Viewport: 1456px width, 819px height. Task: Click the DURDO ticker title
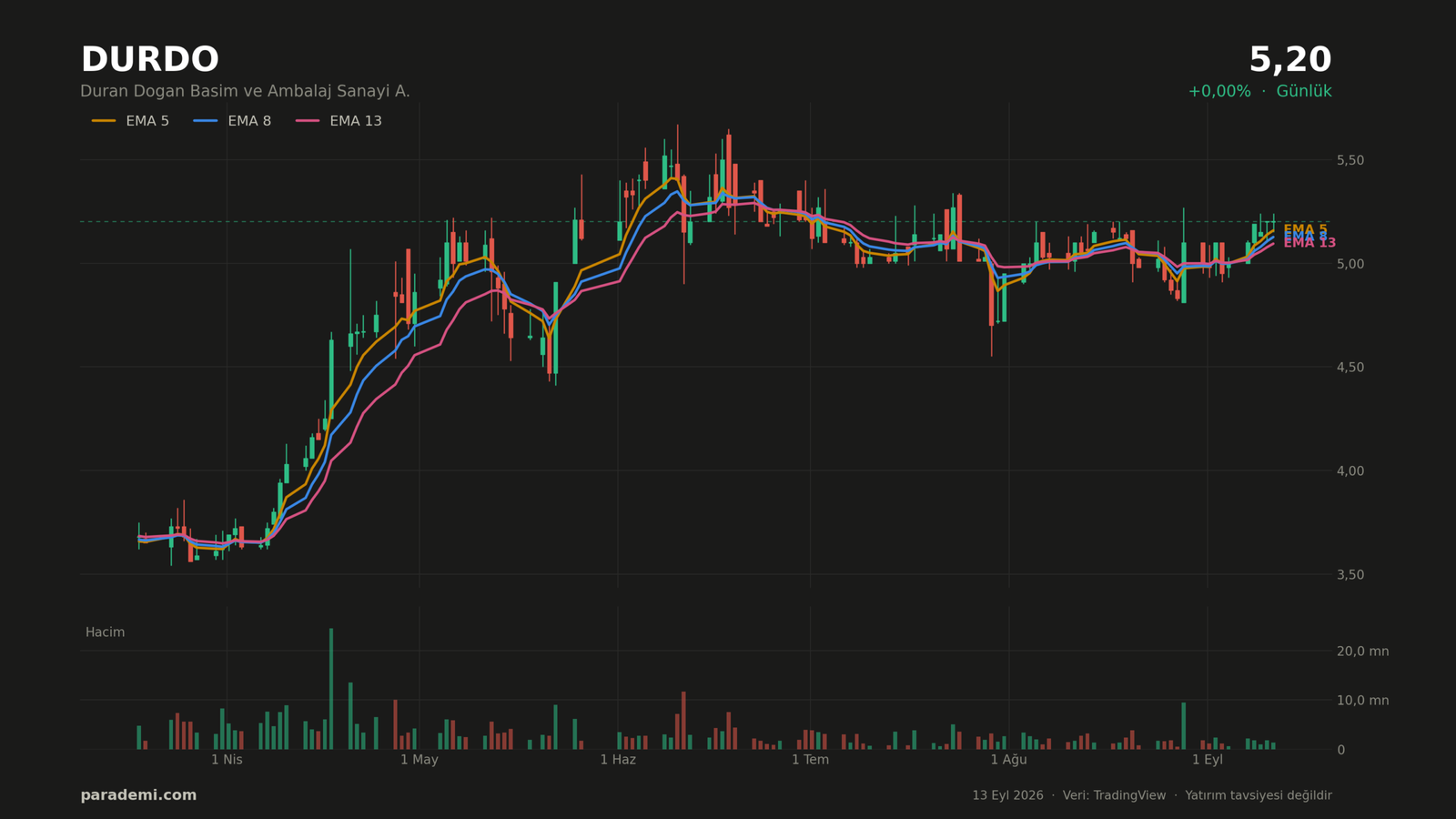pos(149,60)
